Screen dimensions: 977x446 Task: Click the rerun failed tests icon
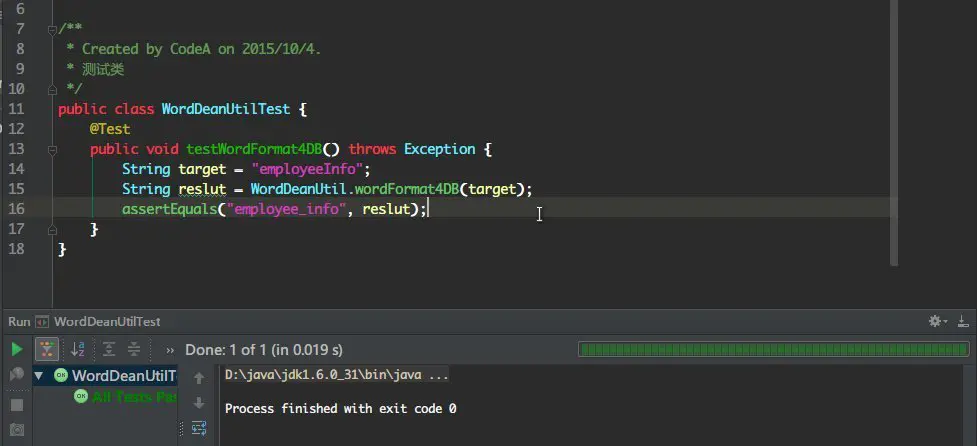point(17,374)
